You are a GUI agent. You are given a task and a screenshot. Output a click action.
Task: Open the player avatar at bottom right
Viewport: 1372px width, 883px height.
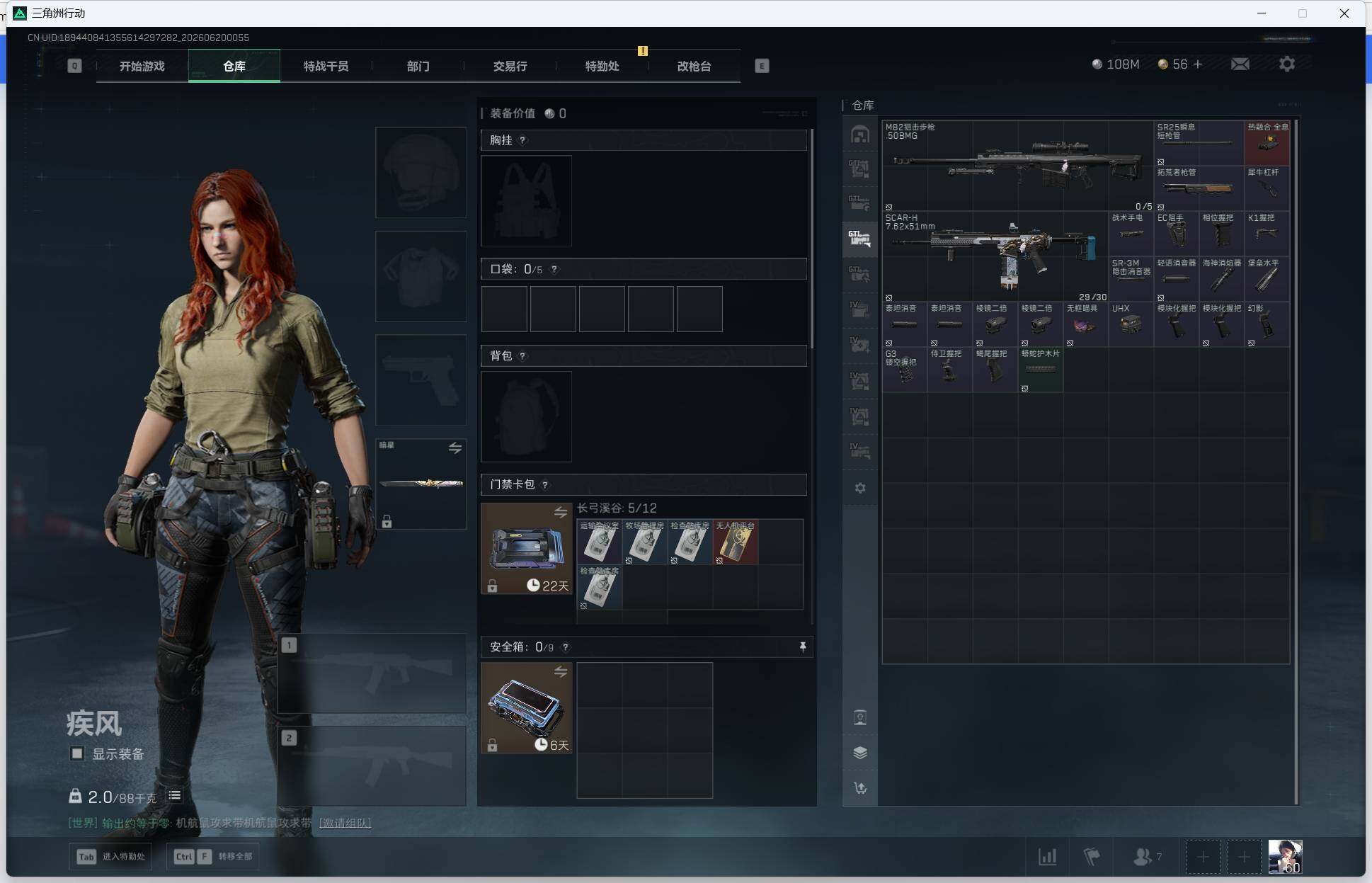pos(1285,857)
